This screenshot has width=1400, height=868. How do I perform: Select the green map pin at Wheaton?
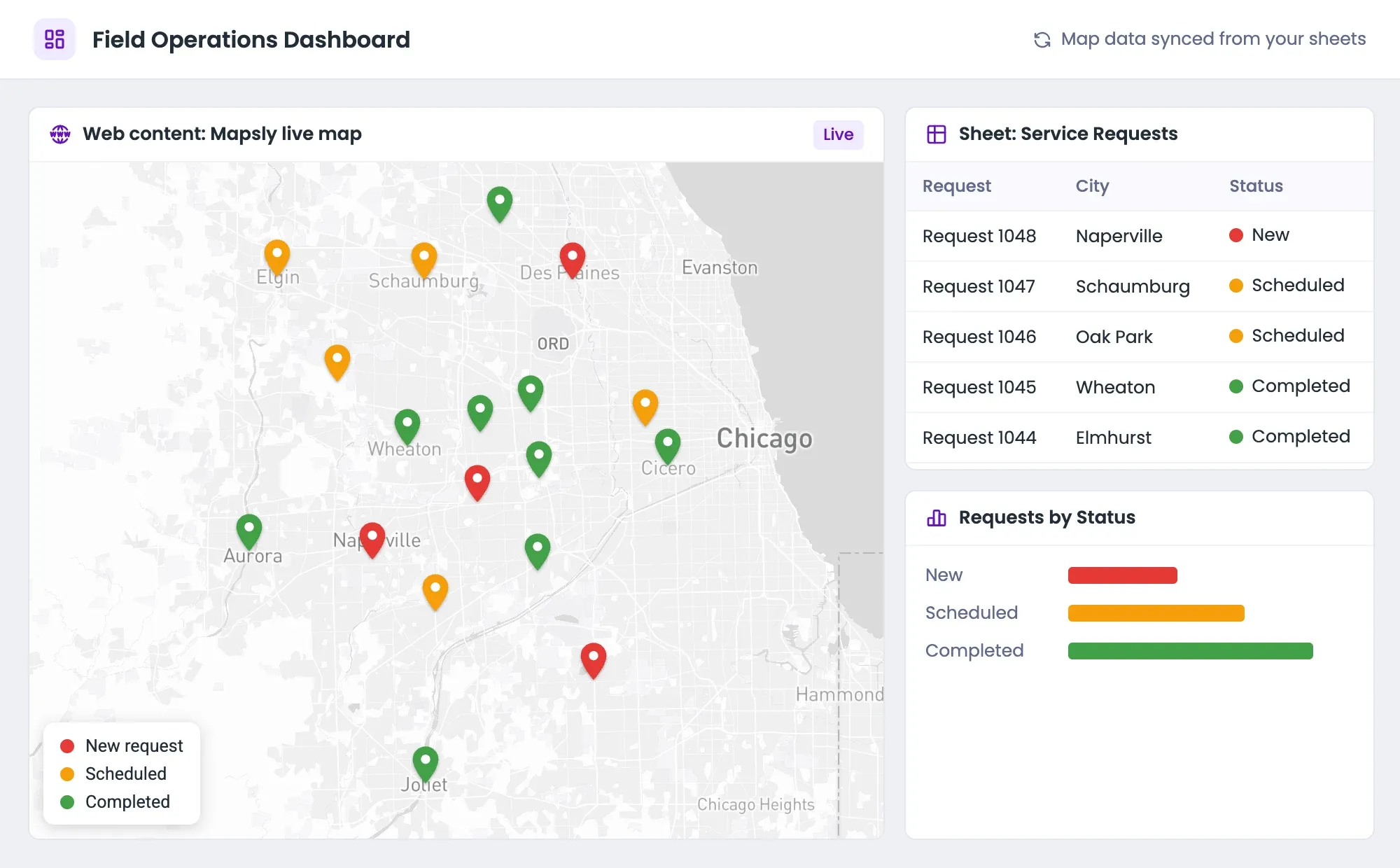pyautogui.click(x=407, y=427)
